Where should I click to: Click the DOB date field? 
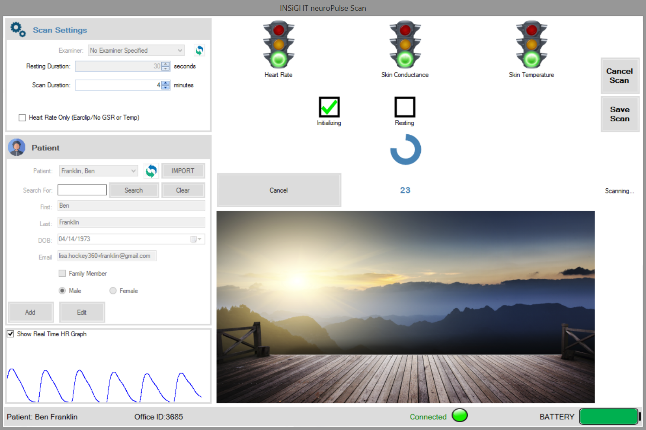click(x=131, y=239)
